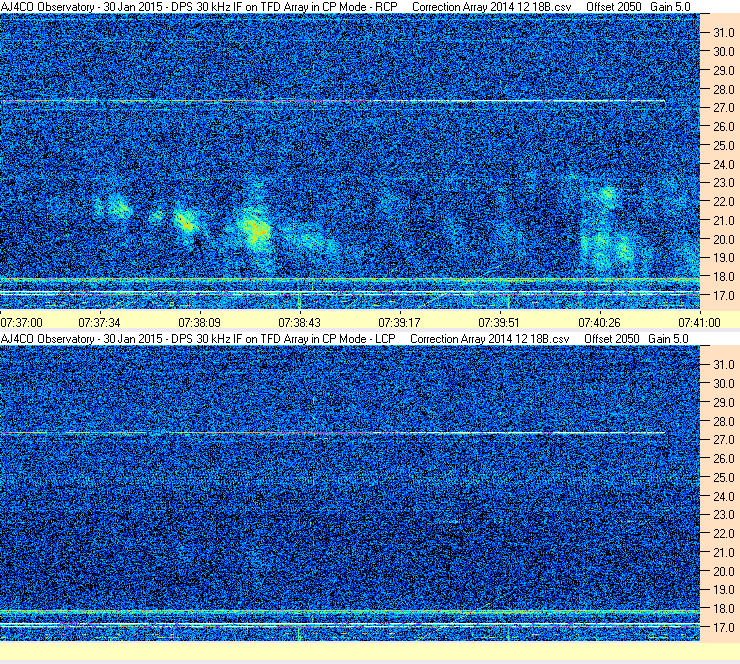Click the 18.0 frequency label in RCP panel
The image size is (740, 664).
pyautogui.click(x=723, y=277)
